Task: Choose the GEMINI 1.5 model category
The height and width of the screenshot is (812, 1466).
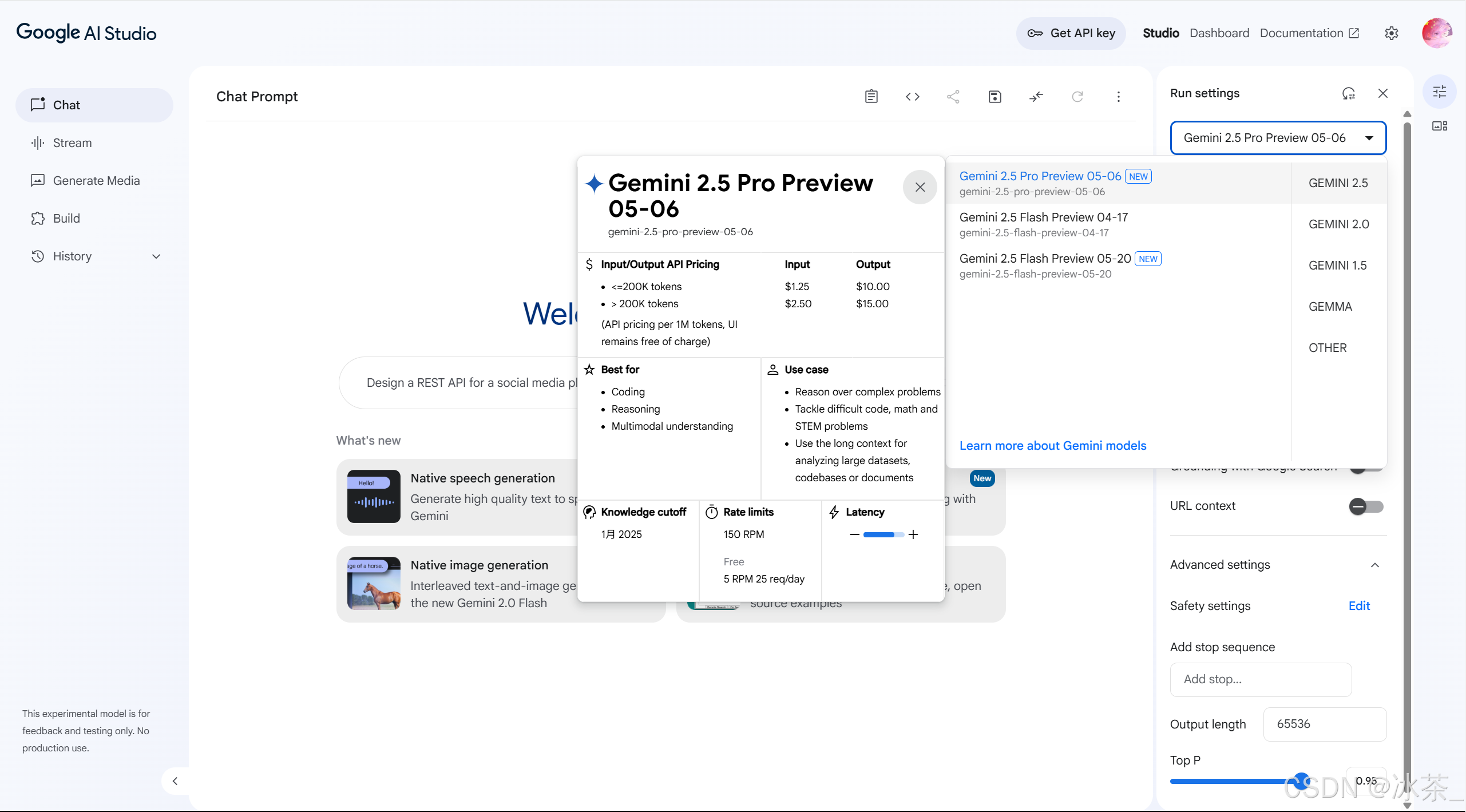Action: (x=1338, y=266)
